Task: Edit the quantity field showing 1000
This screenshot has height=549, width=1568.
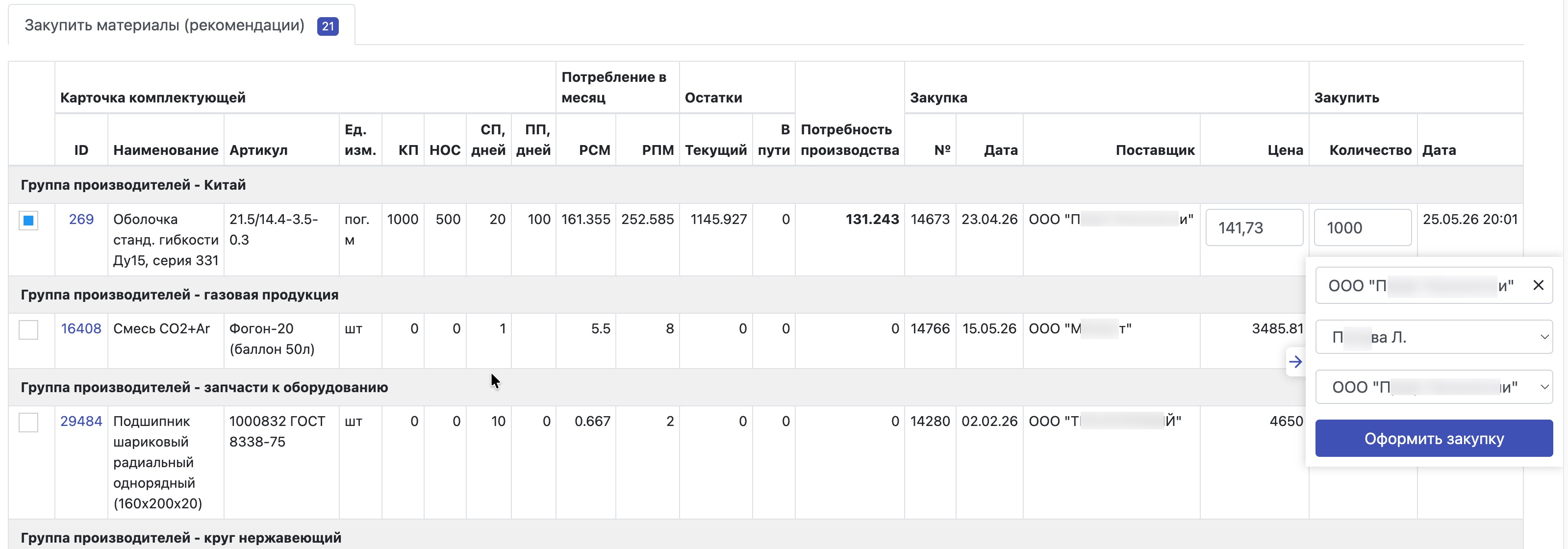Action: click(1362, 227)
